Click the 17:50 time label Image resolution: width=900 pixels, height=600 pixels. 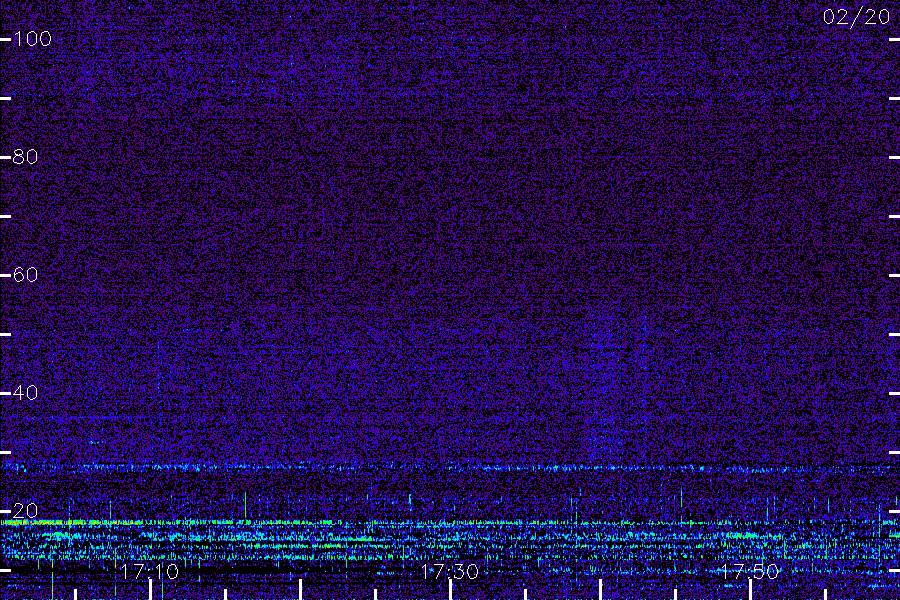click(x=750, y=571)
